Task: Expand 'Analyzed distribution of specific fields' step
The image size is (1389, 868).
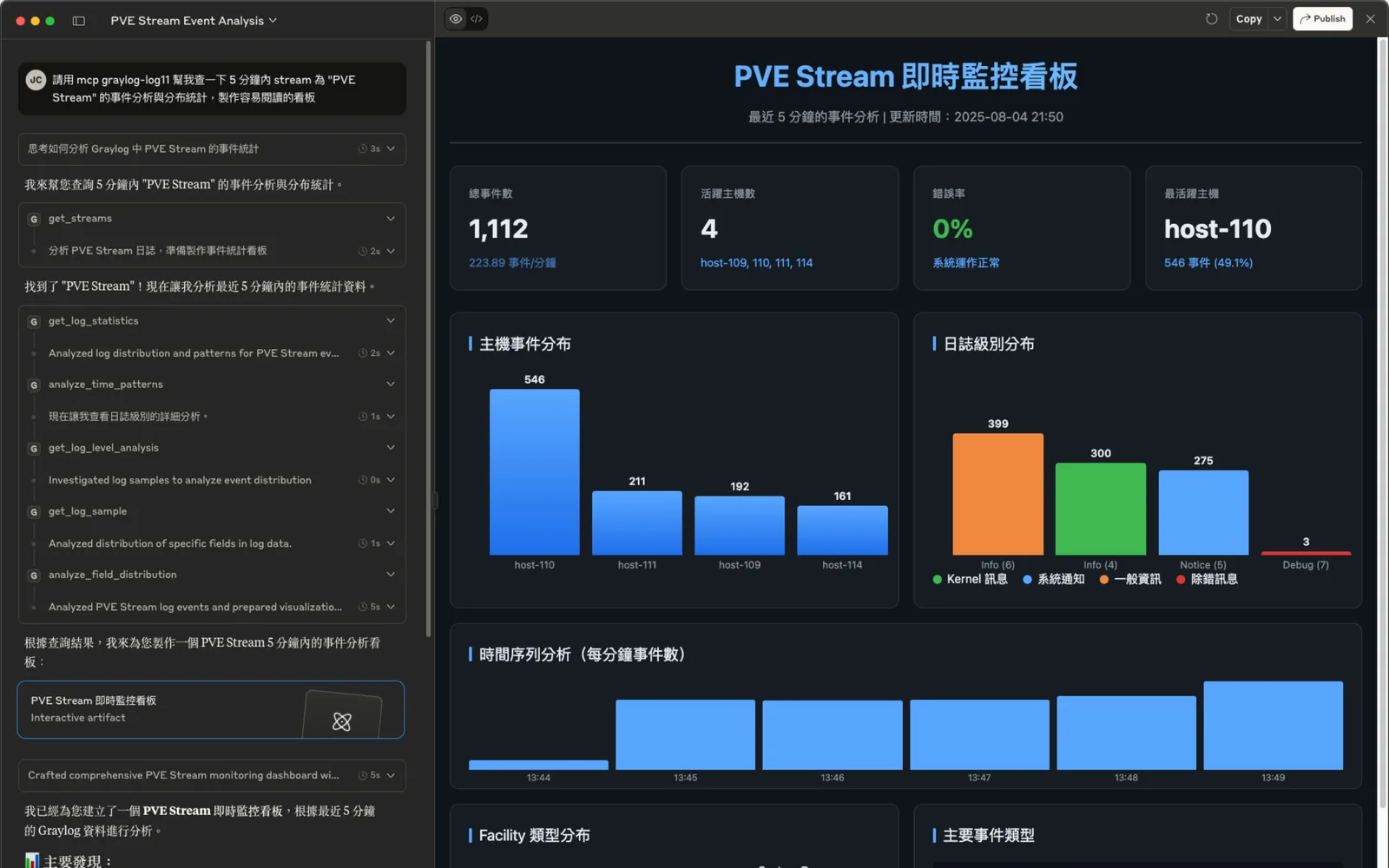Action: click(391, 543)
